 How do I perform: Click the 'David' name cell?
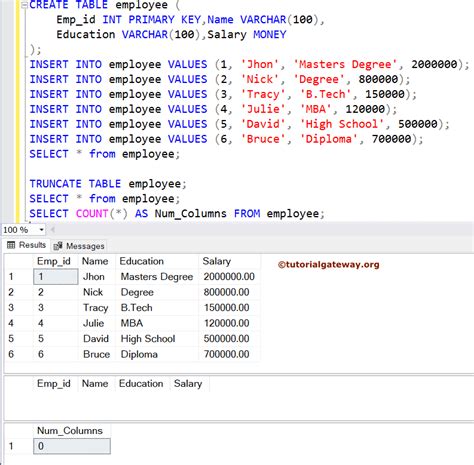[97, 339]
